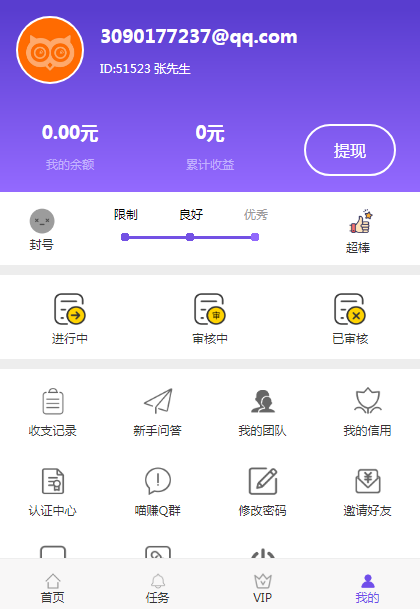Open 我的团队 my team icon

263,401
